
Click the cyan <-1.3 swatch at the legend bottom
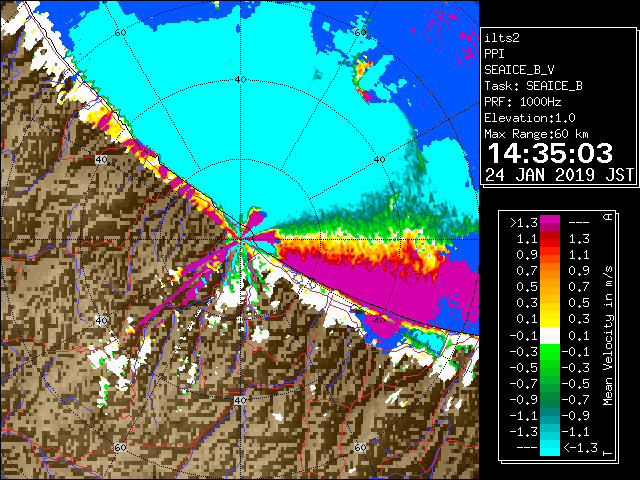pyautogui.click(x=550, y=447)
